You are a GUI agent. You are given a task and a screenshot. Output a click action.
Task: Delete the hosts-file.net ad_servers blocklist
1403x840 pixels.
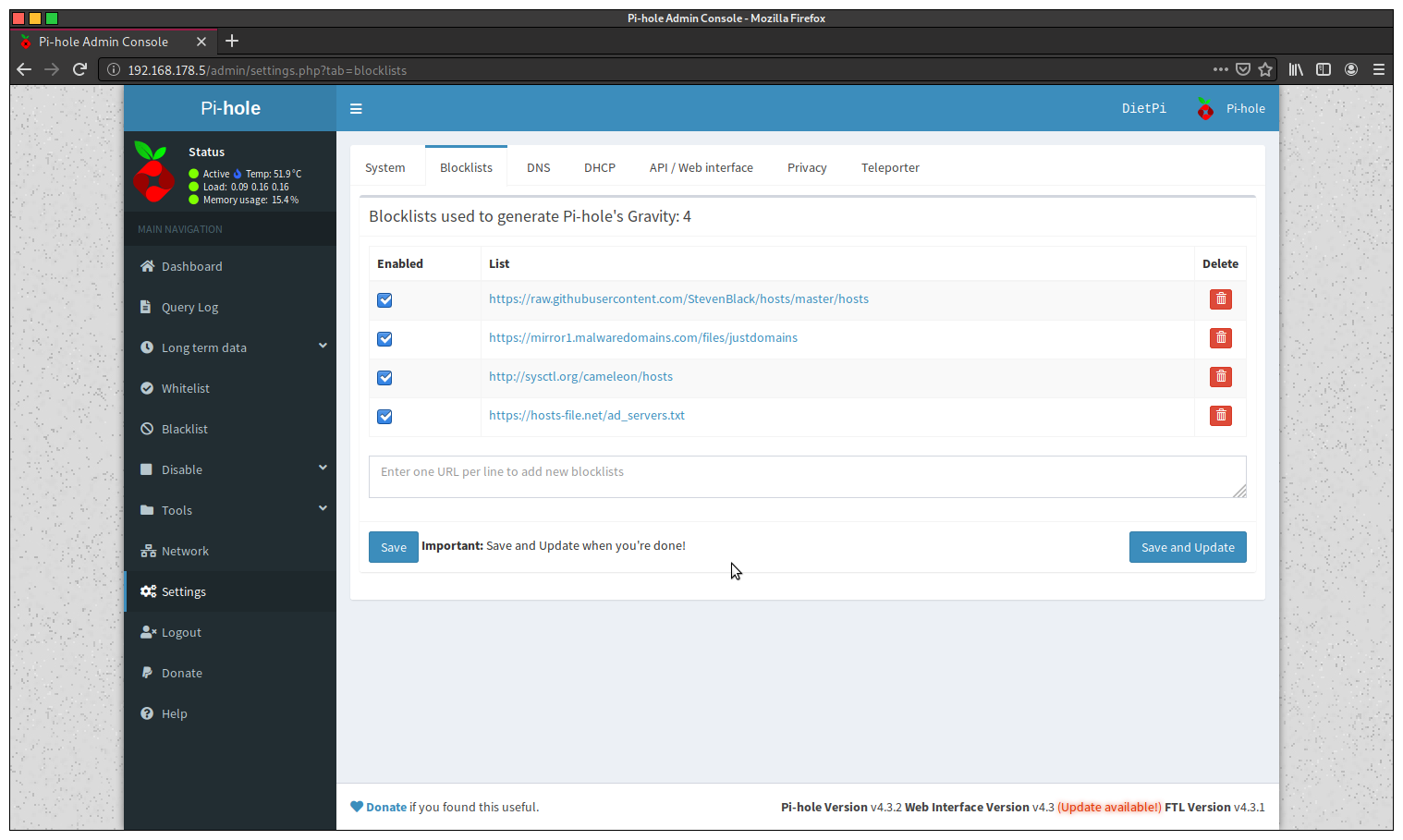click(1221, 416)
